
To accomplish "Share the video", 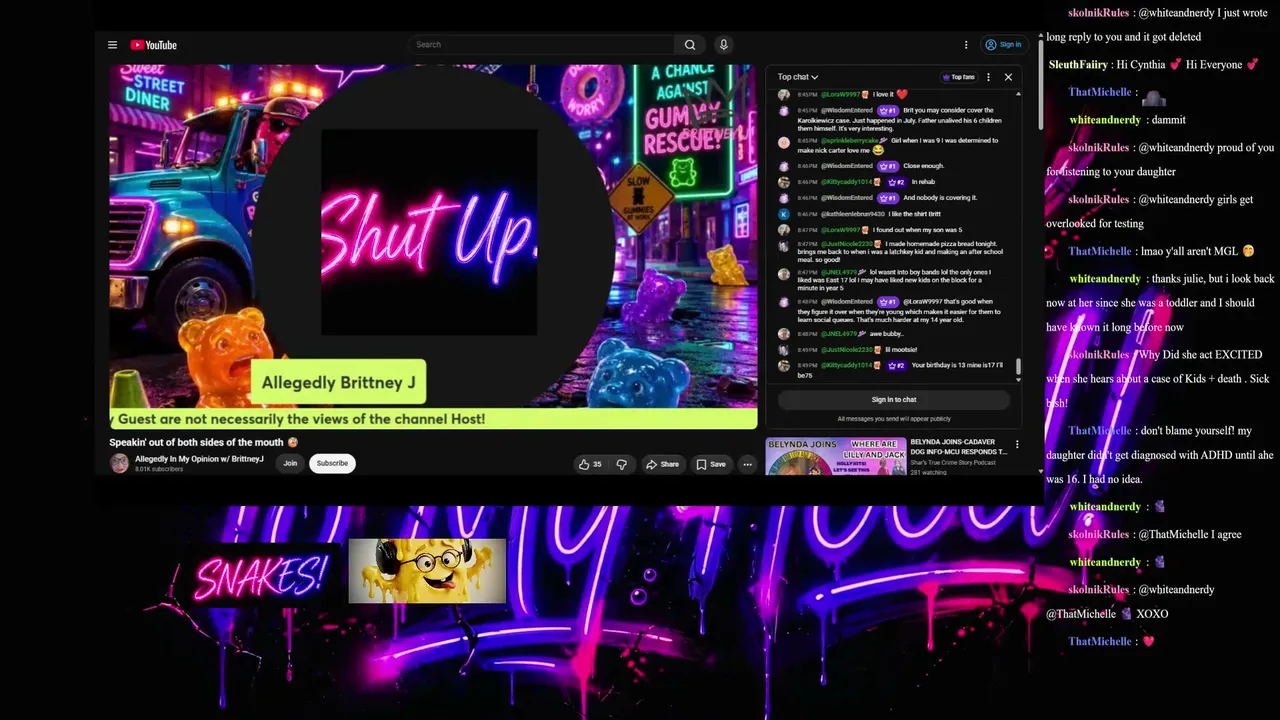I will 662,464.
